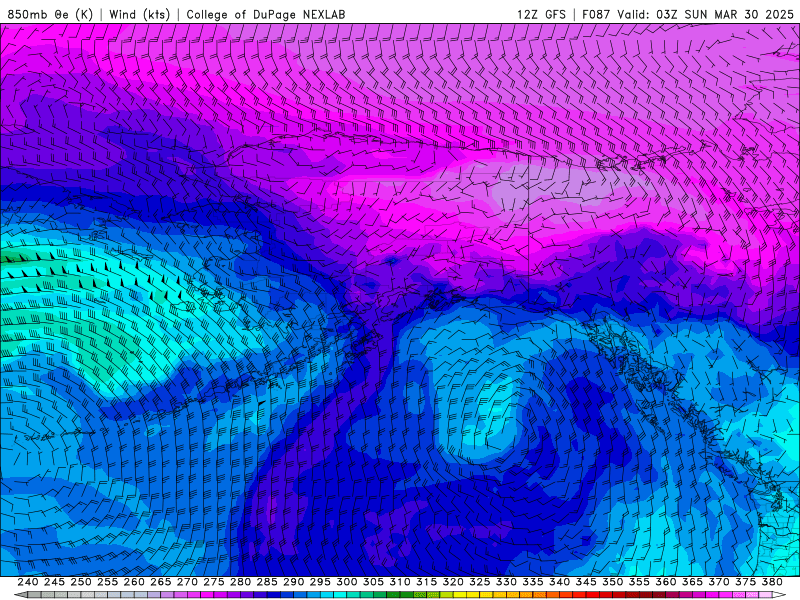Click the 380 value on the color scale
The width and height of the screenshot is (800, 600).
(x=772, y=582)
